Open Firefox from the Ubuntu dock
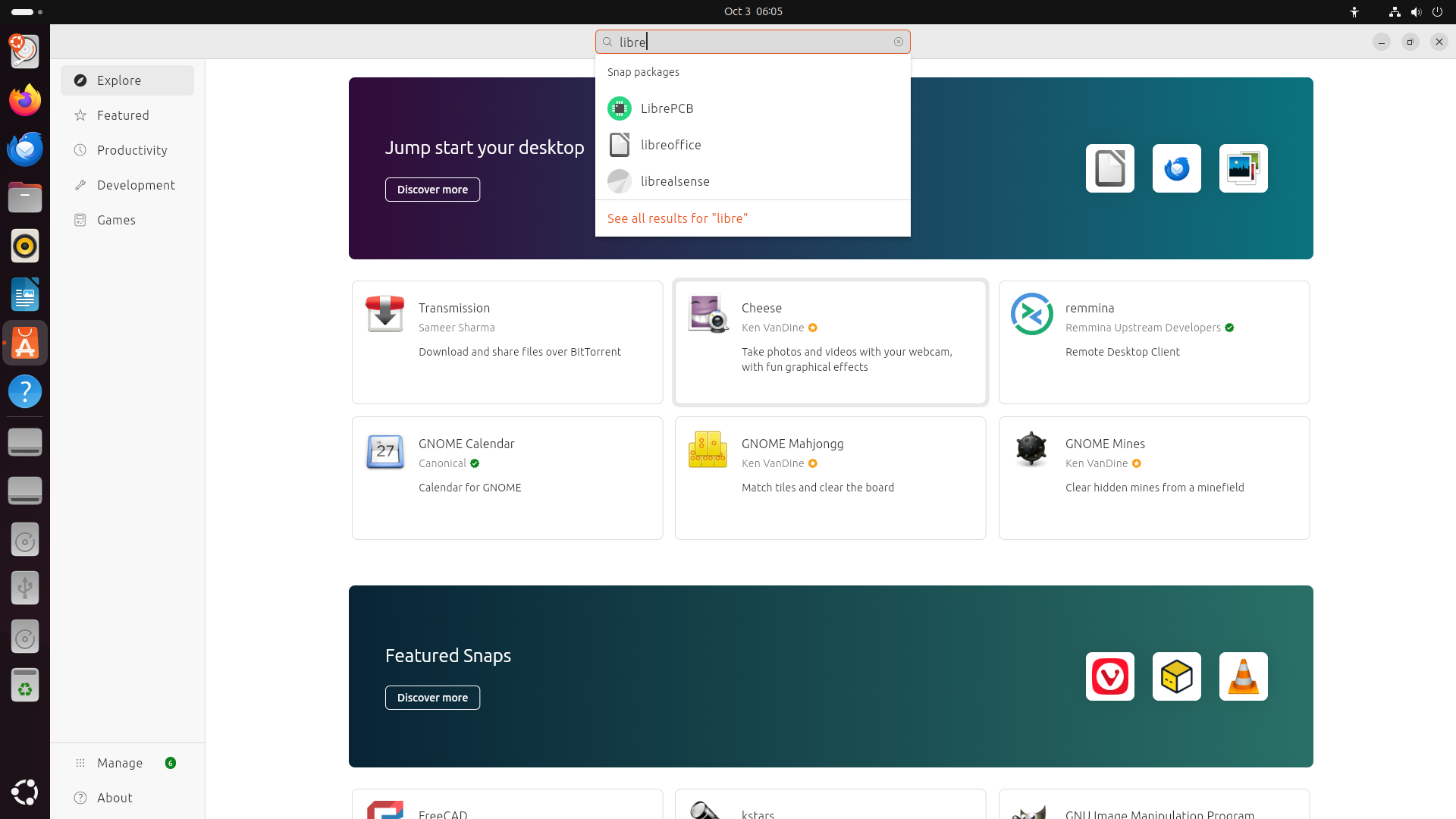Image resolution: width=1456 pixels, height=819 pixels. tap(25, 100)
